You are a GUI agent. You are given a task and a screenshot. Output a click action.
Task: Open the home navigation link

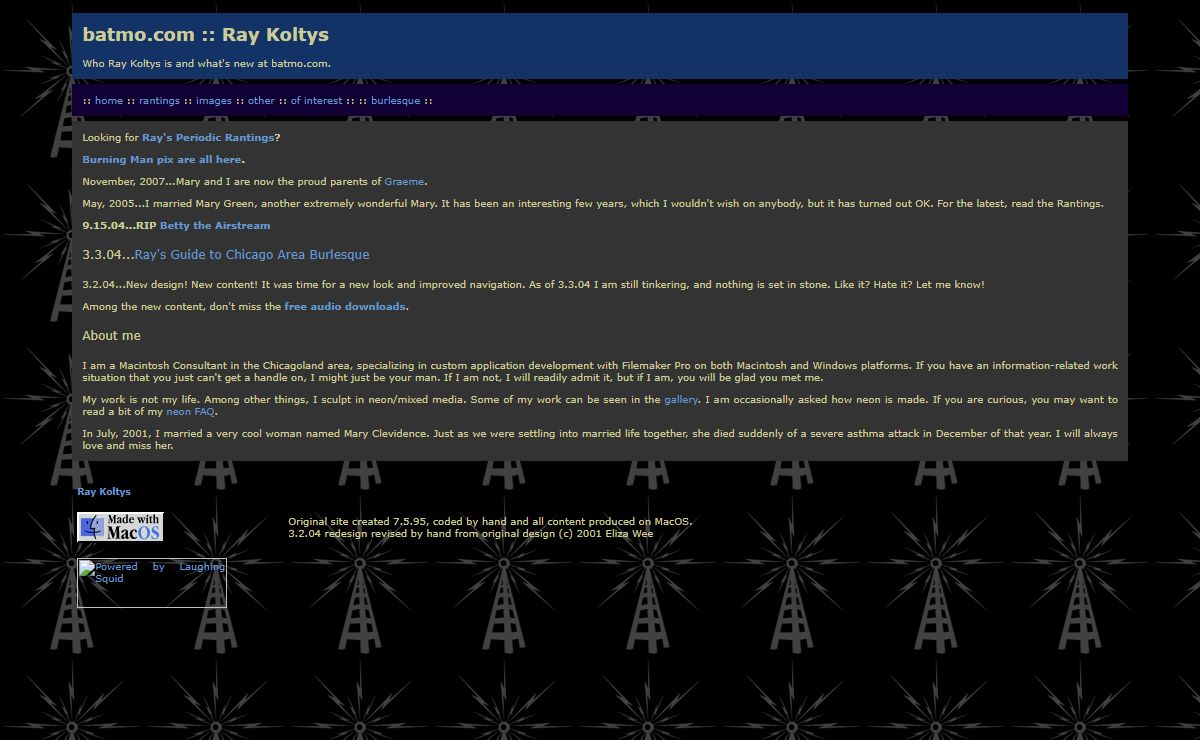[109, 101]
